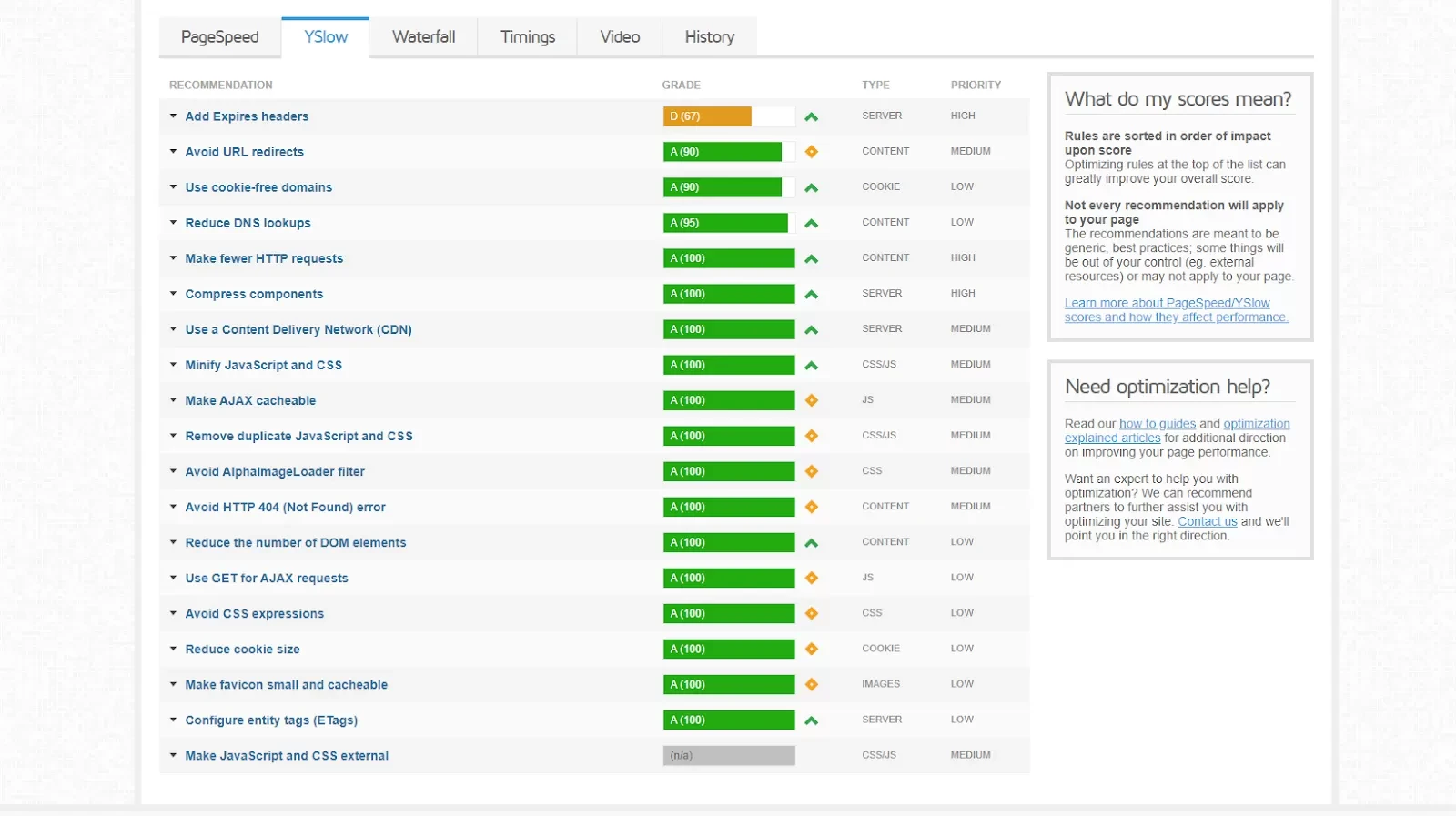Open the Waterfall tab
Viewport: 1456px width, 816px height.
click(x=424, y=37)
